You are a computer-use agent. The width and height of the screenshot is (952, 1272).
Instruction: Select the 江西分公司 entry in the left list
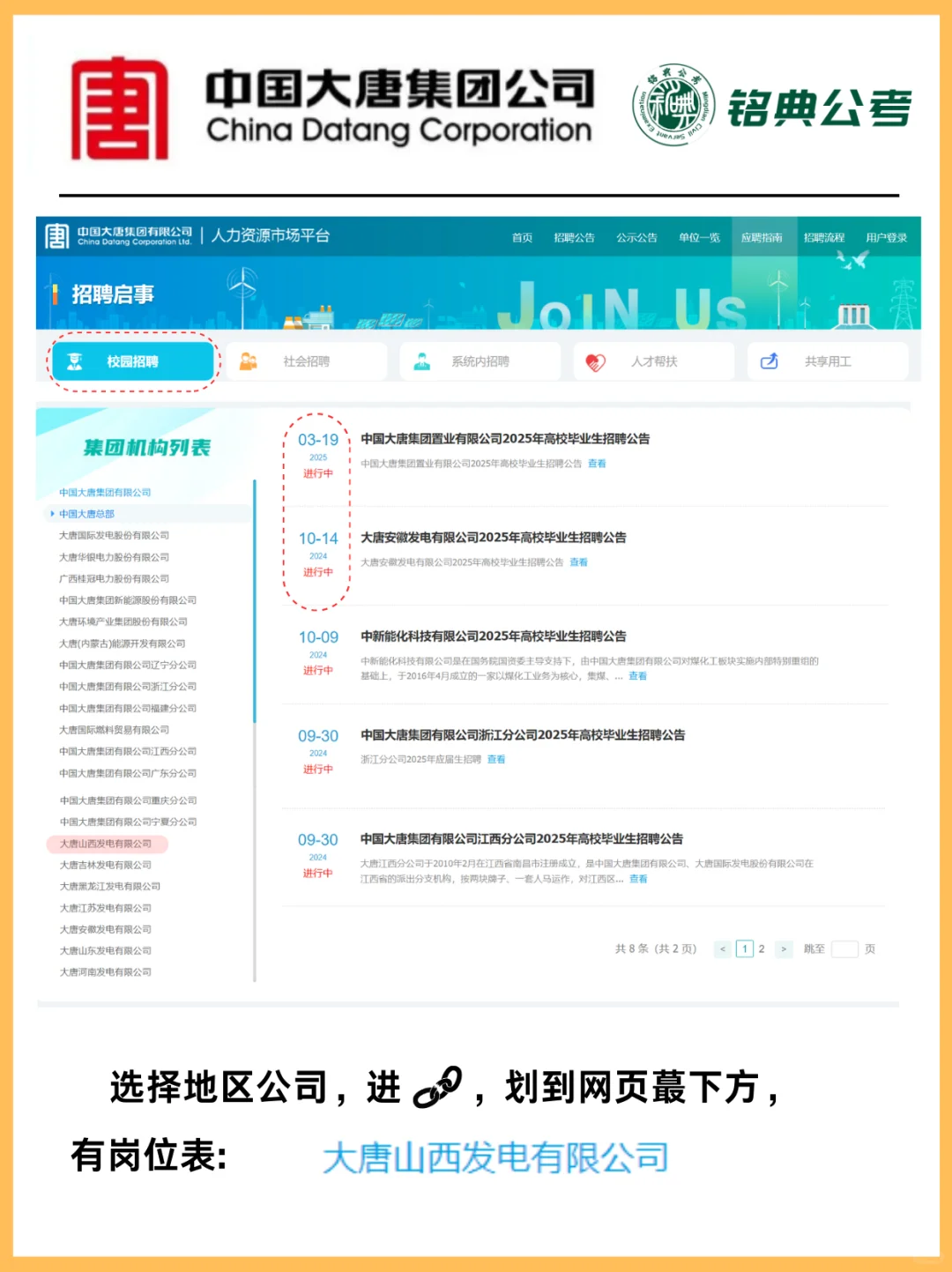(128, 752)
